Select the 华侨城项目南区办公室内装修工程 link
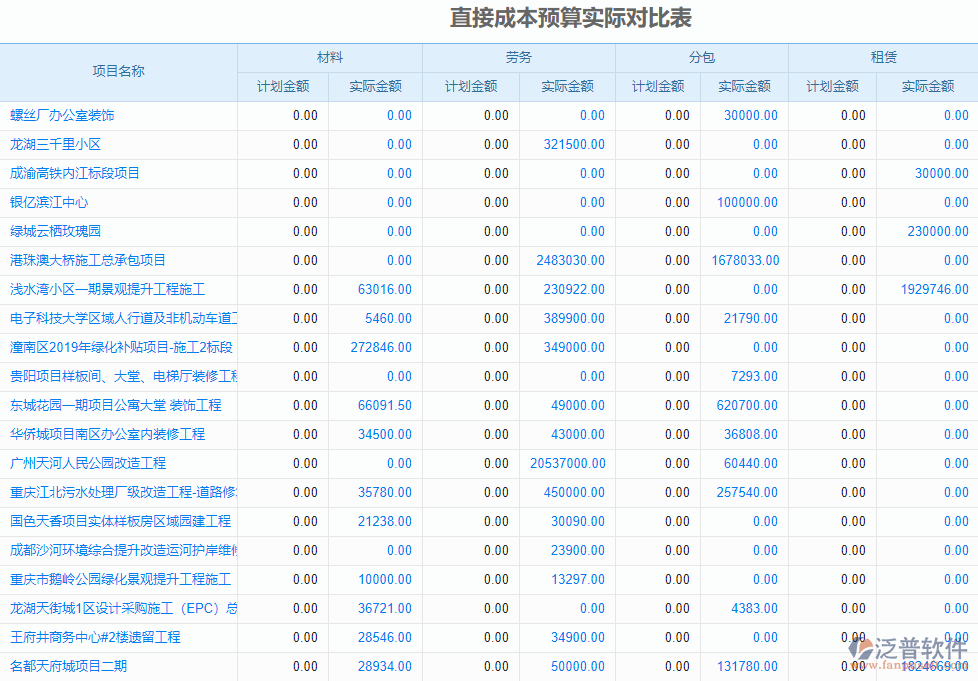Image resolution: width=978 pixels, height=681 pixels. [x=108, y=434]
